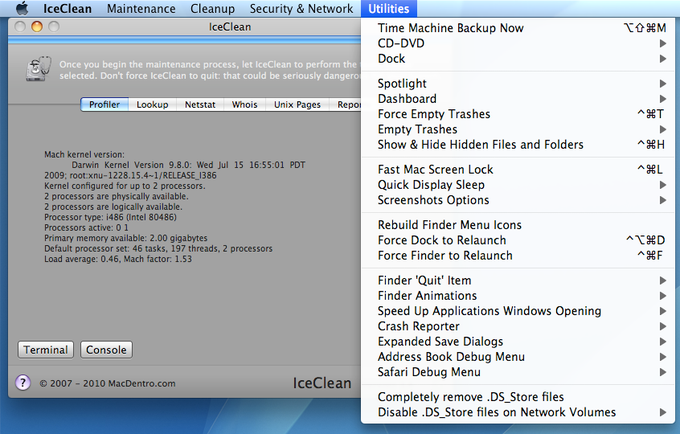Expand the Spotlight submenu
This screenshot has width=680, height=434.
[x=519, y=83]
